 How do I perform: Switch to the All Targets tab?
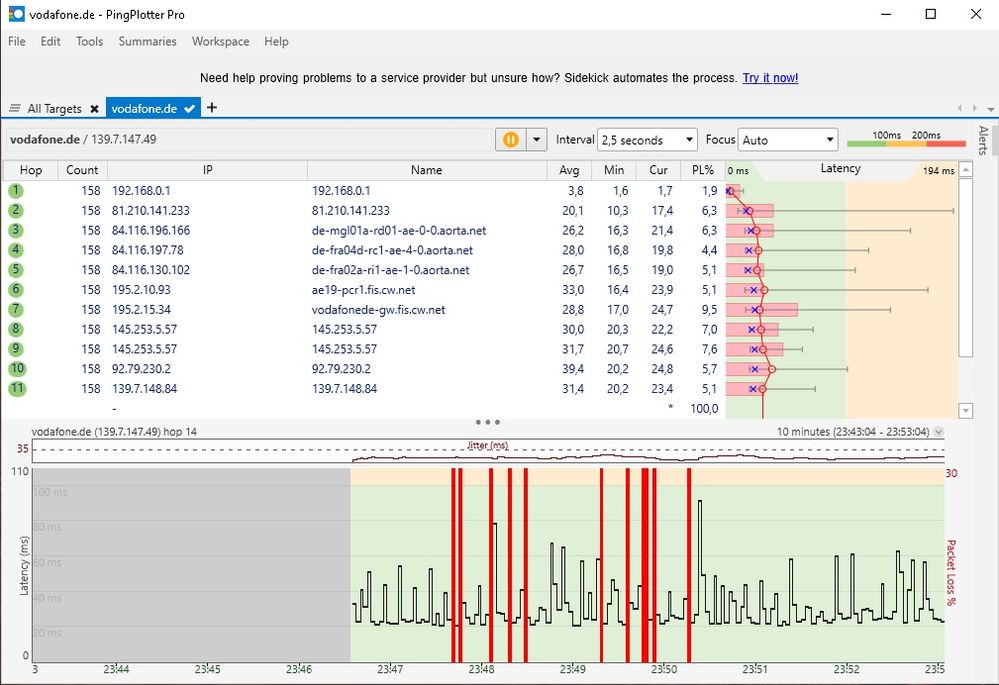pos(54,109)
